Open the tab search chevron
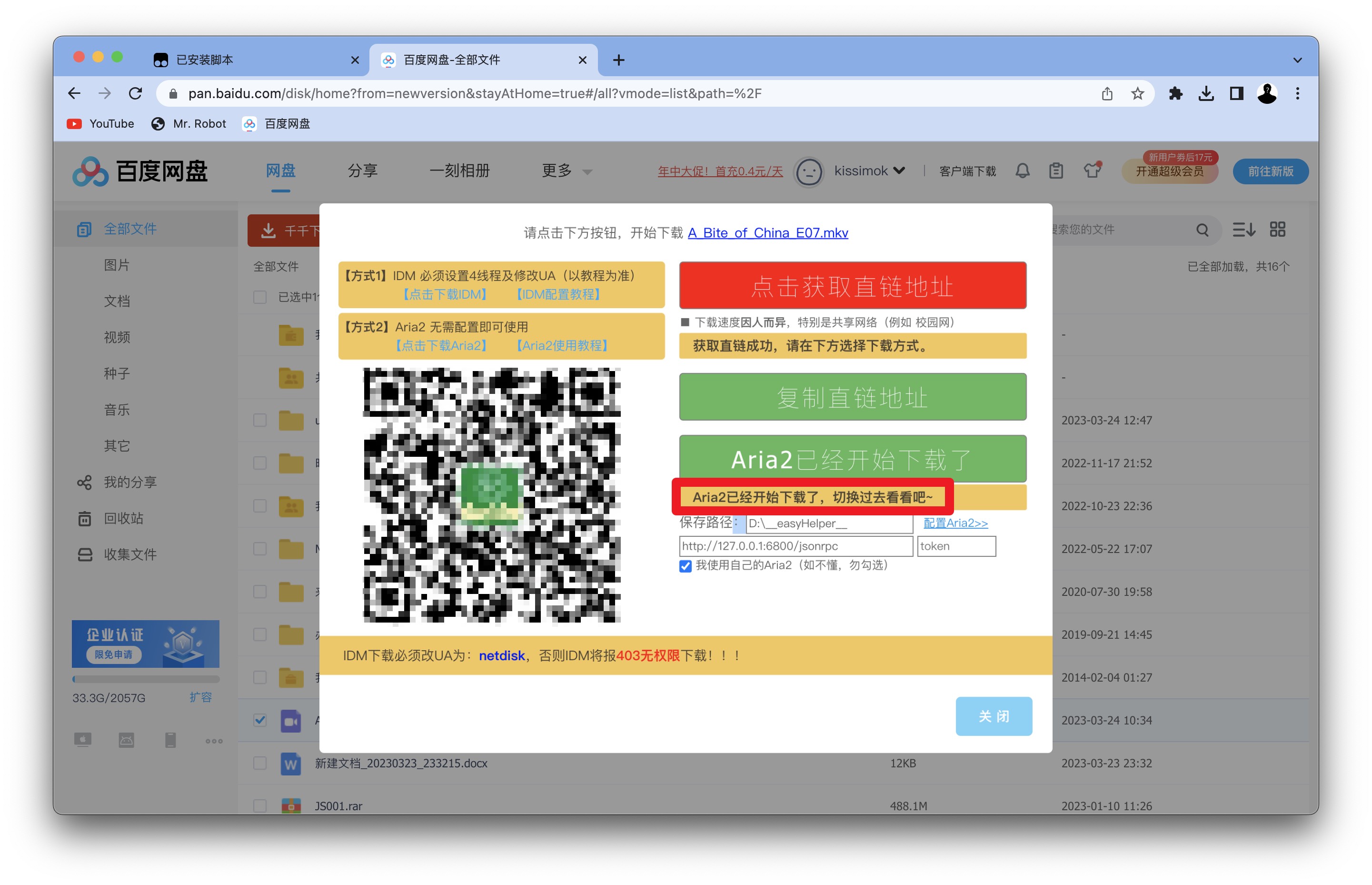 click(1297, 60)
